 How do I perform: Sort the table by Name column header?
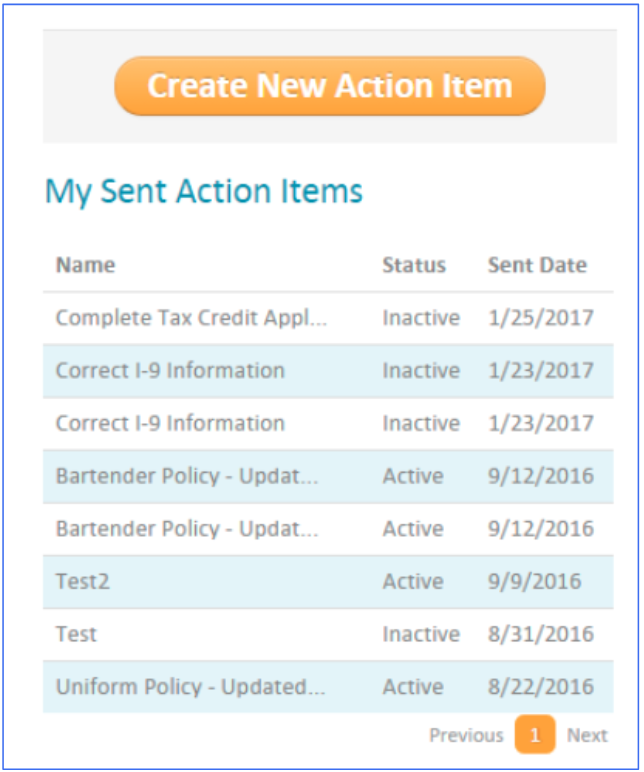85,265
